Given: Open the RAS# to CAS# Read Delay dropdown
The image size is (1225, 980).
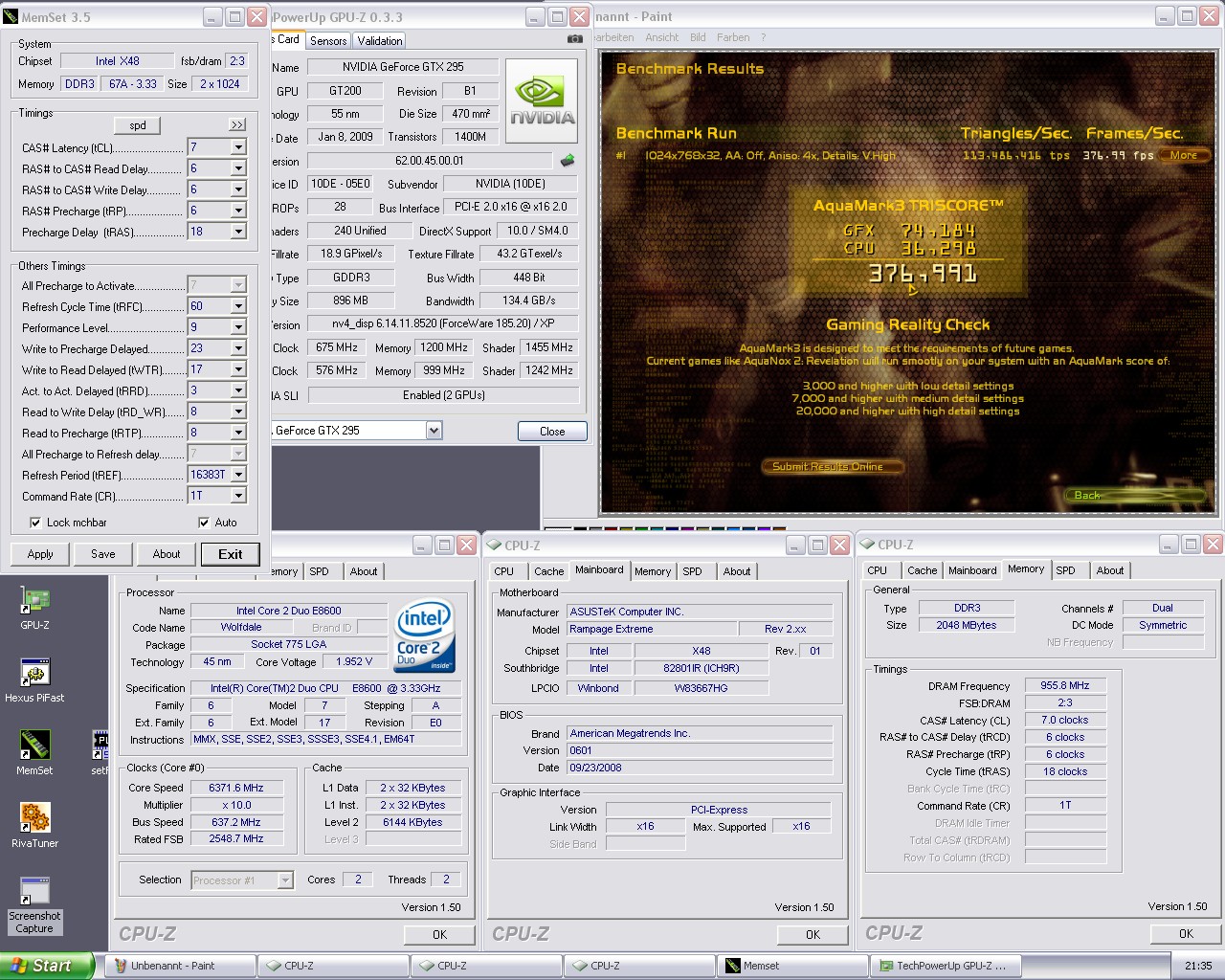Looking at the screenshot, I should [238, 168].
